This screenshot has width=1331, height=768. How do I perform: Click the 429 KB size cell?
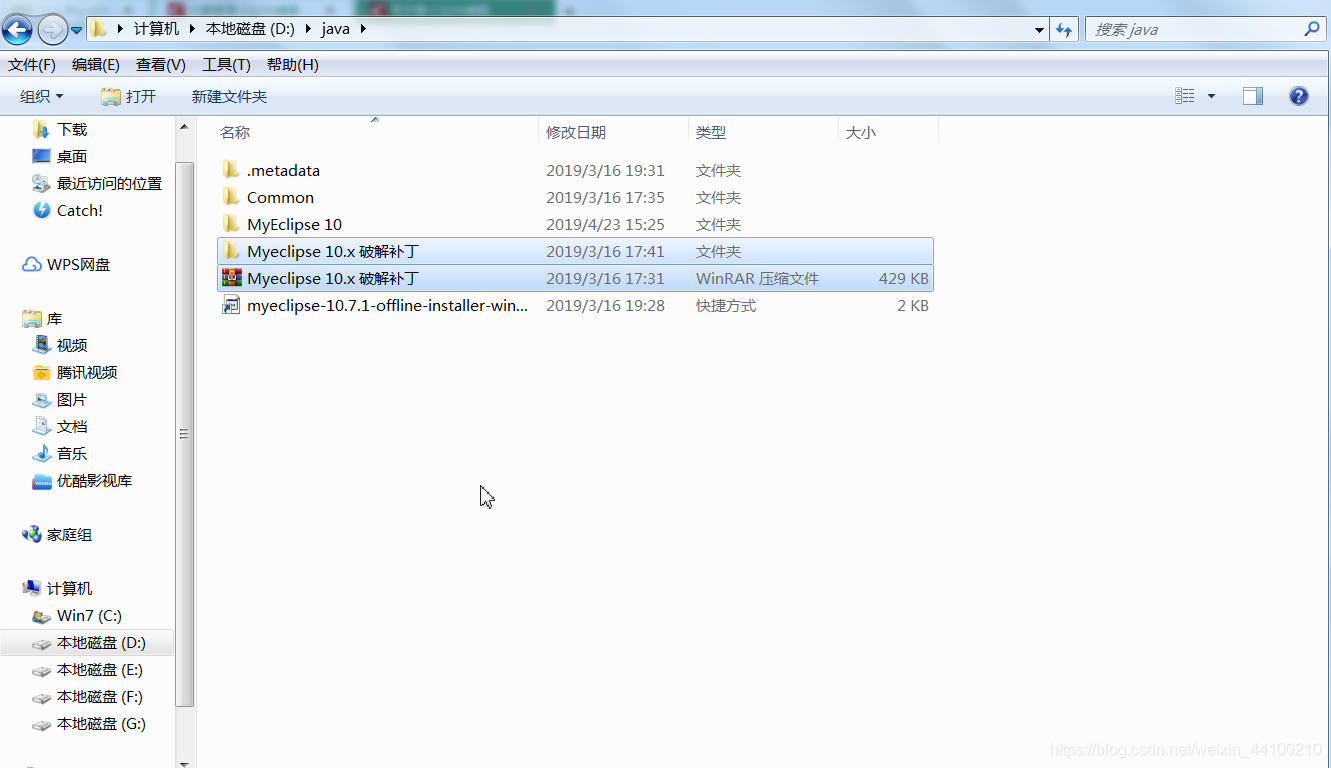coord(903,278)
